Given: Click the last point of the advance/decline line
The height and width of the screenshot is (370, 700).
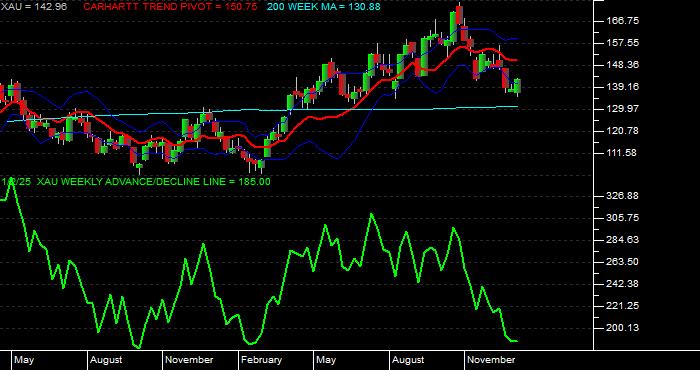Looking at the screenshot, I should 517,341.
